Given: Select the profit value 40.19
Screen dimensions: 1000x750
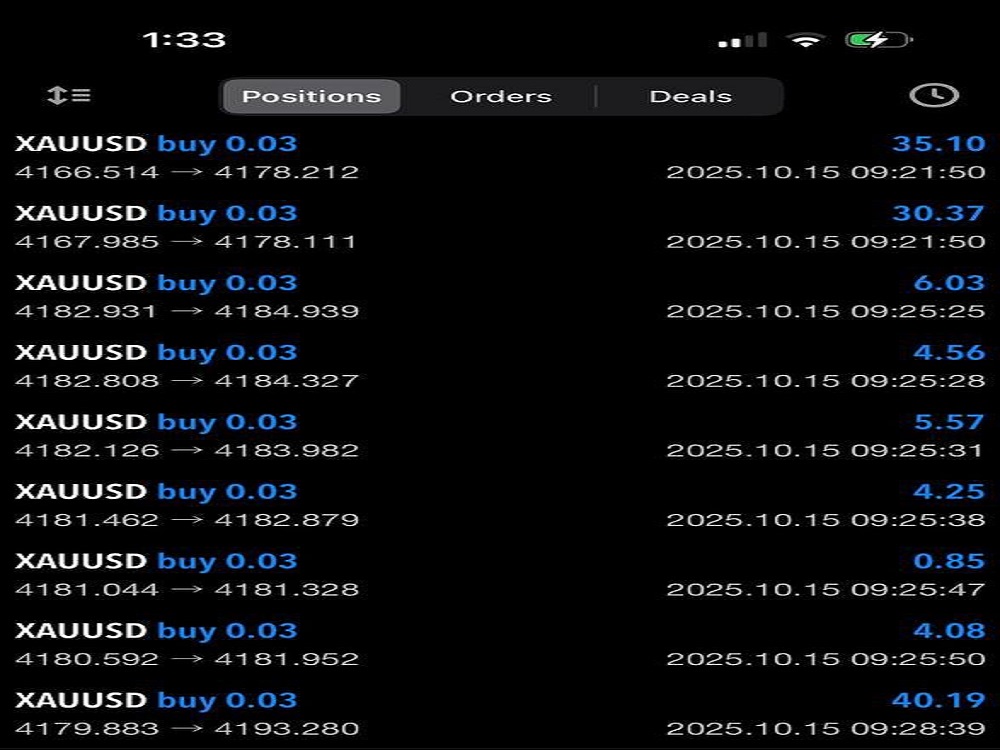Looking at the screenshot, I should point(939,700).
